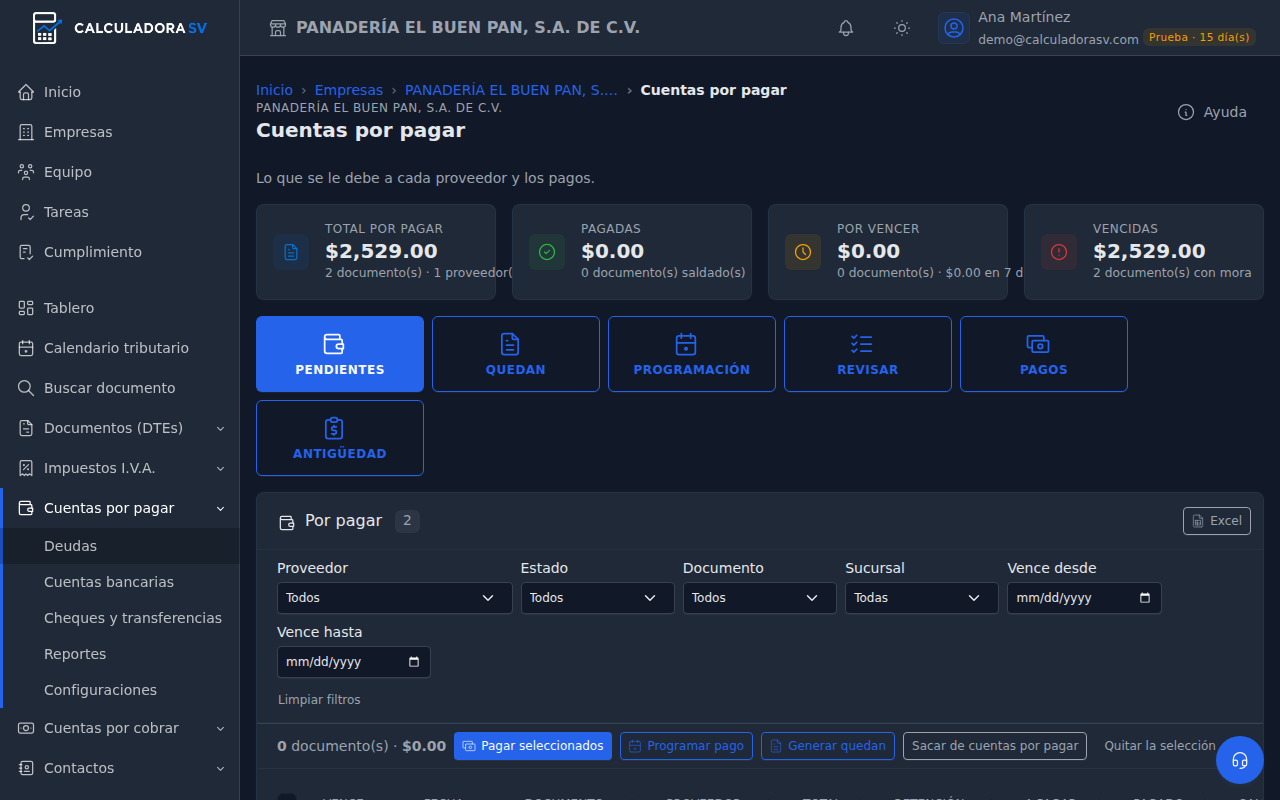
Task: Open Cumplimiento in the sidebar
Action: pos(120,252)
